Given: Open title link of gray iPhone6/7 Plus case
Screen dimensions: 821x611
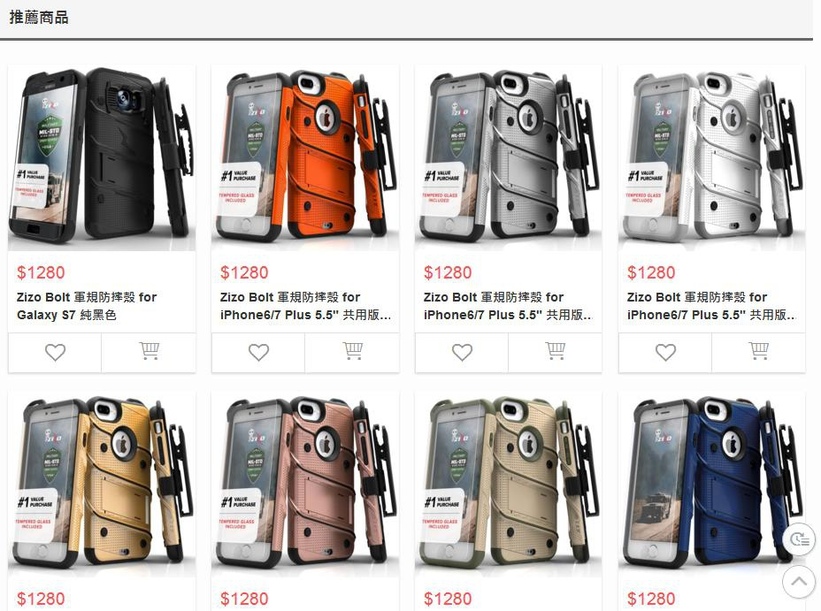Looking at the screenshot, I should 508,306.
